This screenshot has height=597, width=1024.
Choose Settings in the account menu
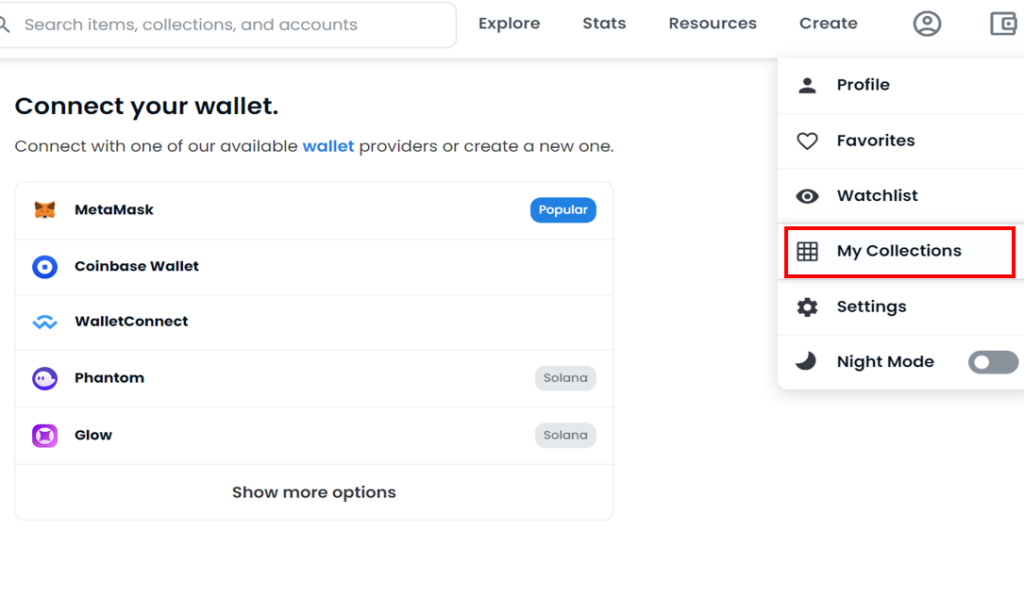871,307
